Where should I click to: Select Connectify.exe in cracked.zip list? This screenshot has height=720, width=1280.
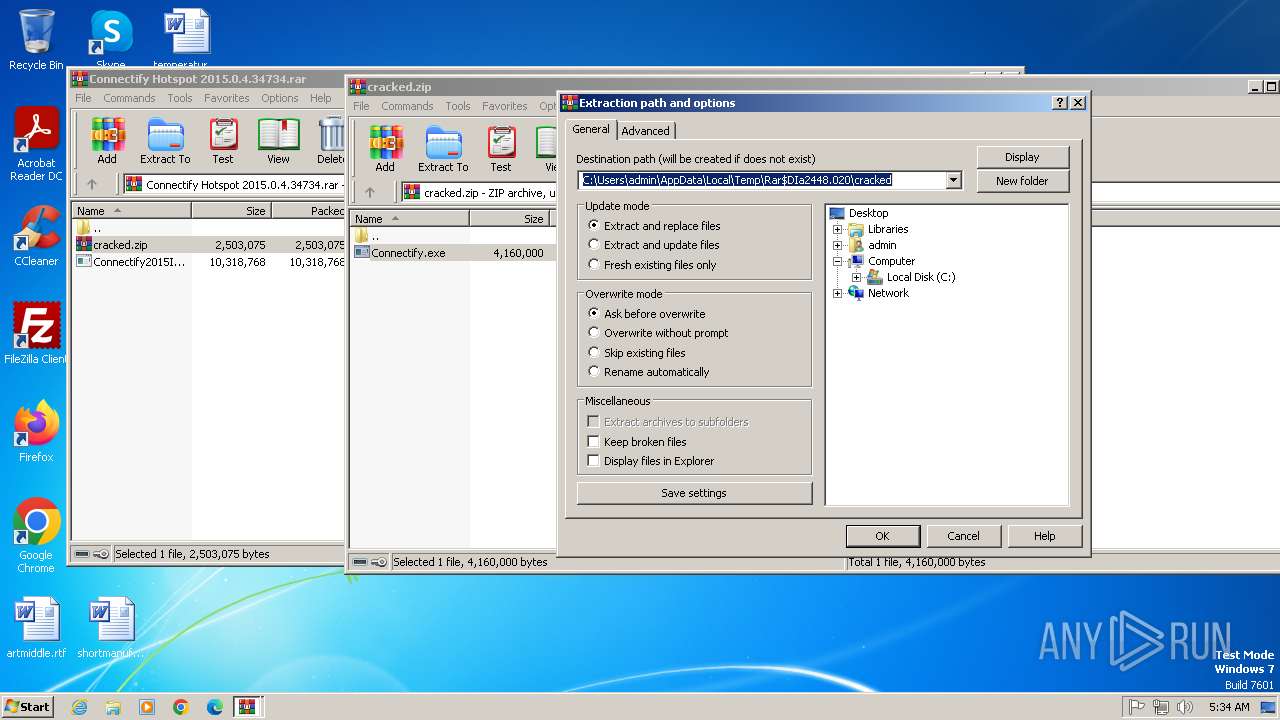click(x=408, y=253)
